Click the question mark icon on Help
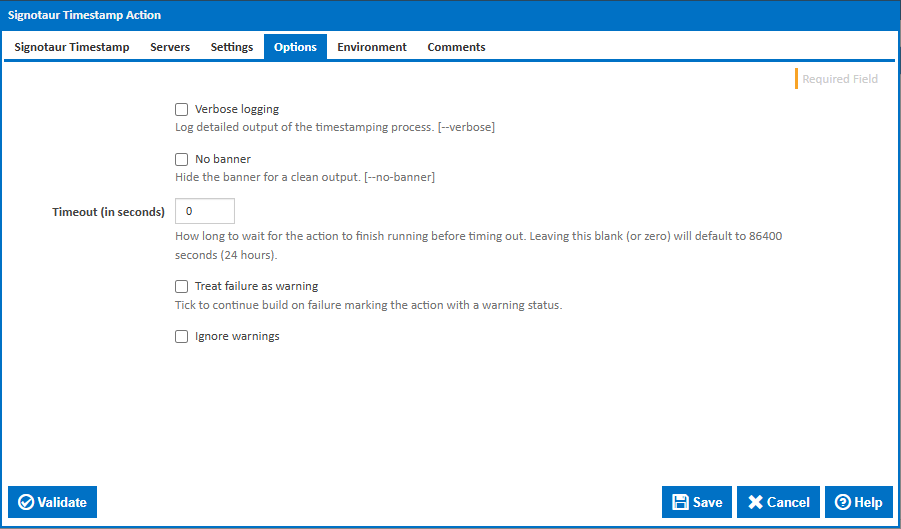901x529 pixels. pyautogui.click(x=843, y=502)
